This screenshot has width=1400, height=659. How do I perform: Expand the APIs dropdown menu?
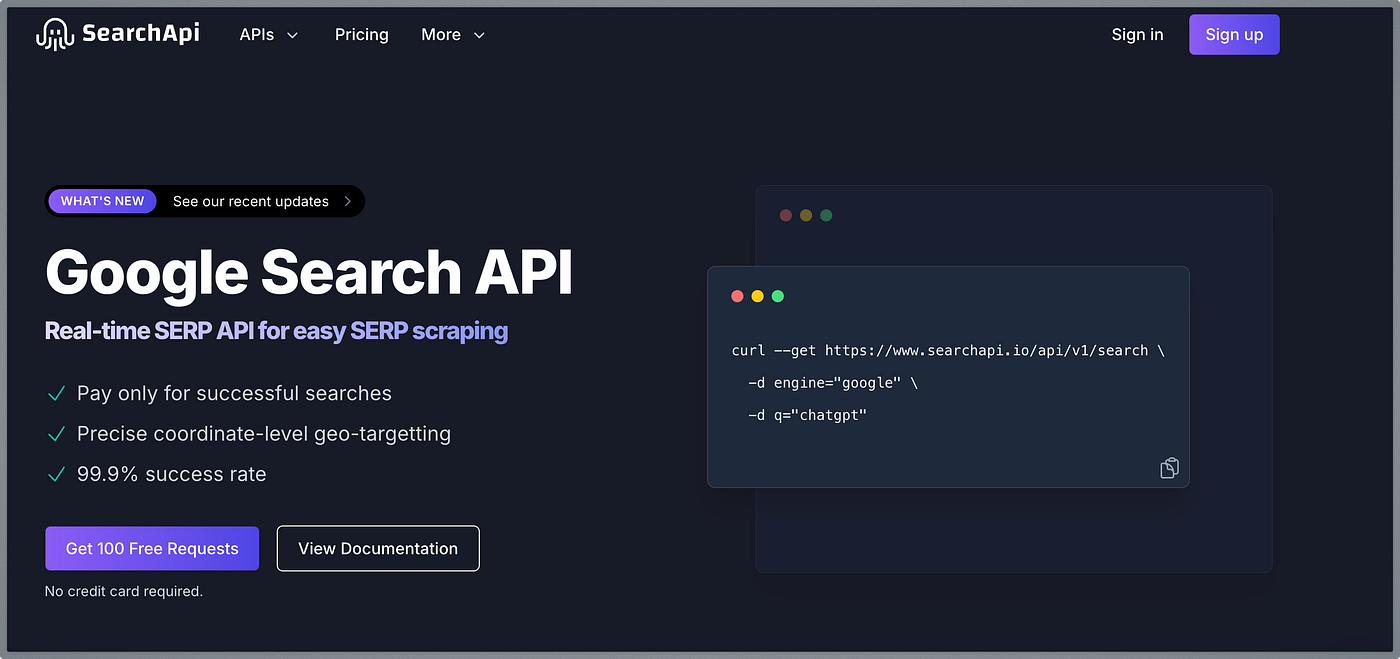[x=269, y=34]
